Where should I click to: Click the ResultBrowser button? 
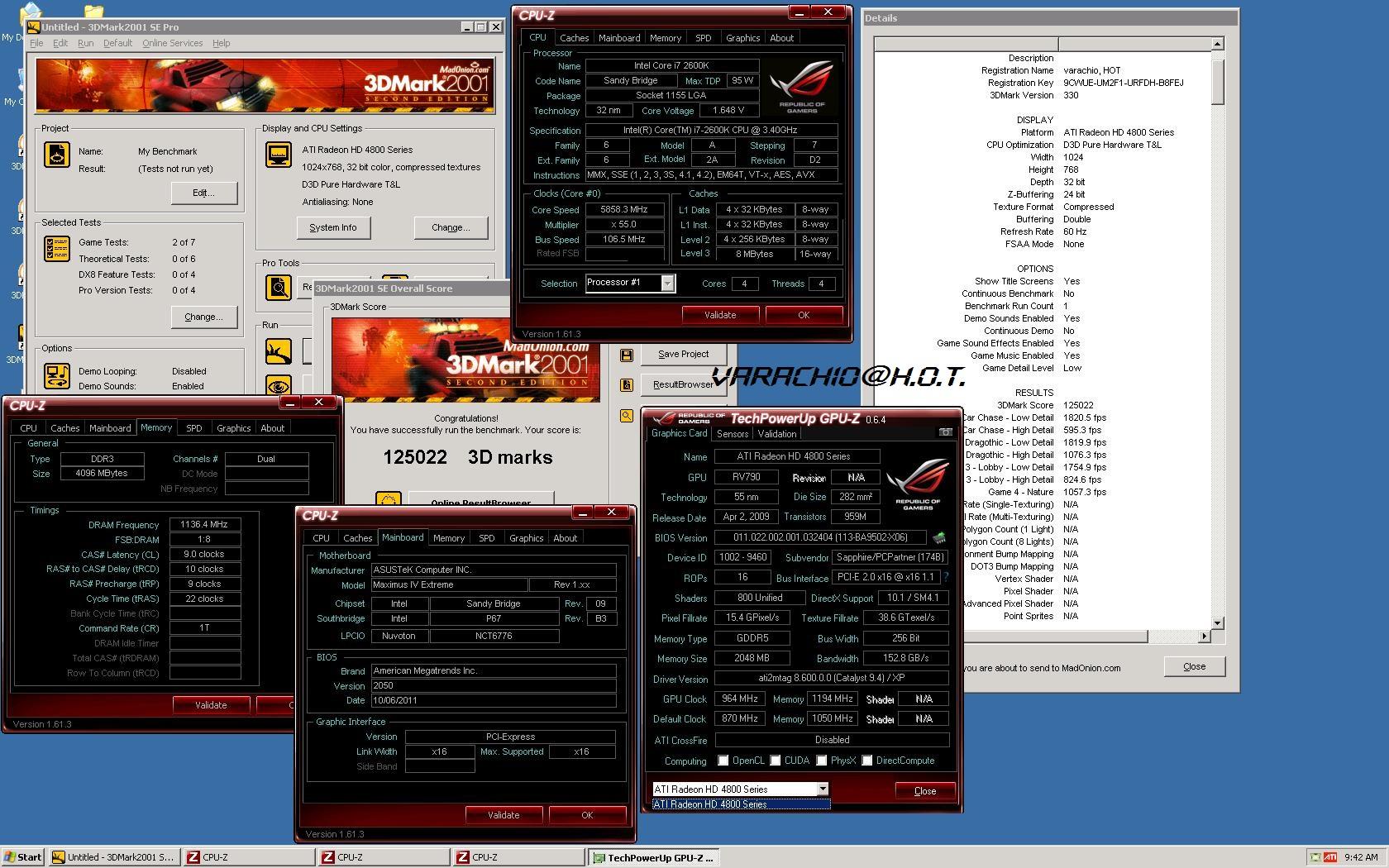click(x=683, y=384)
